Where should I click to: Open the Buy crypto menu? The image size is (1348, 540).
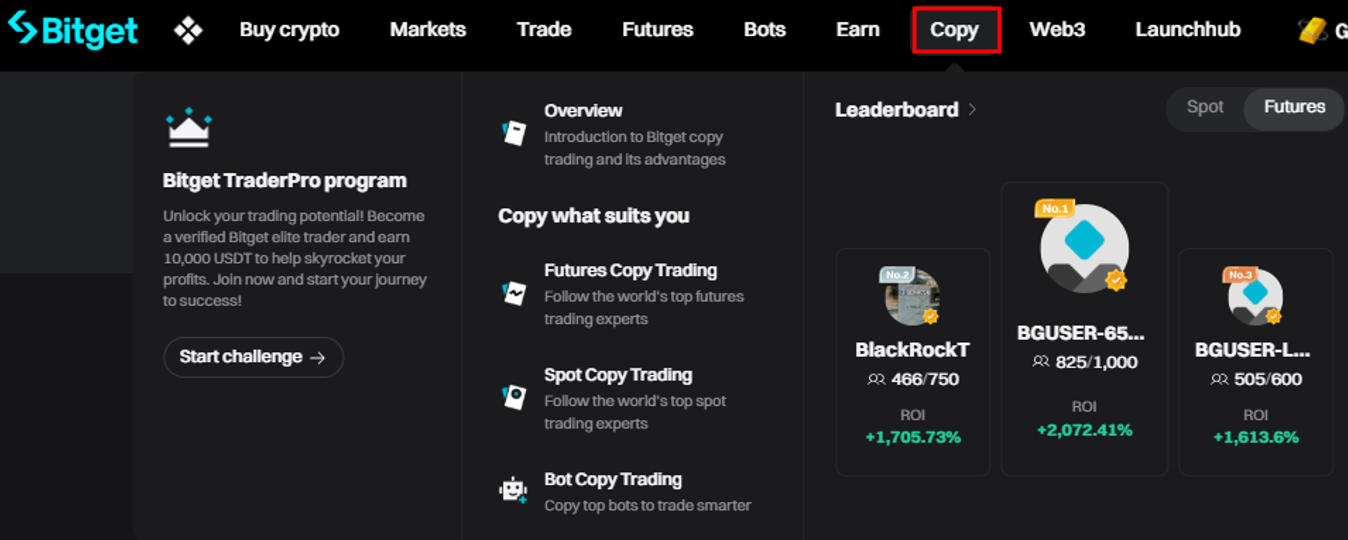pos(289,30)
